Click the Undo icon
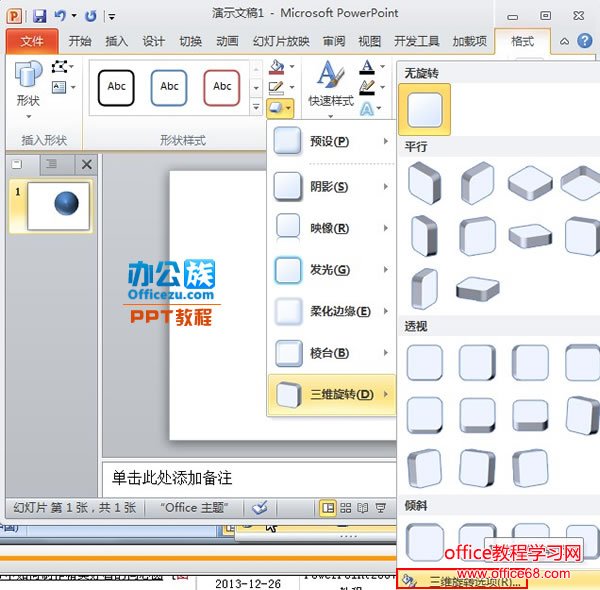This screenshot has height=590, width=600. [x=60, y=16]
